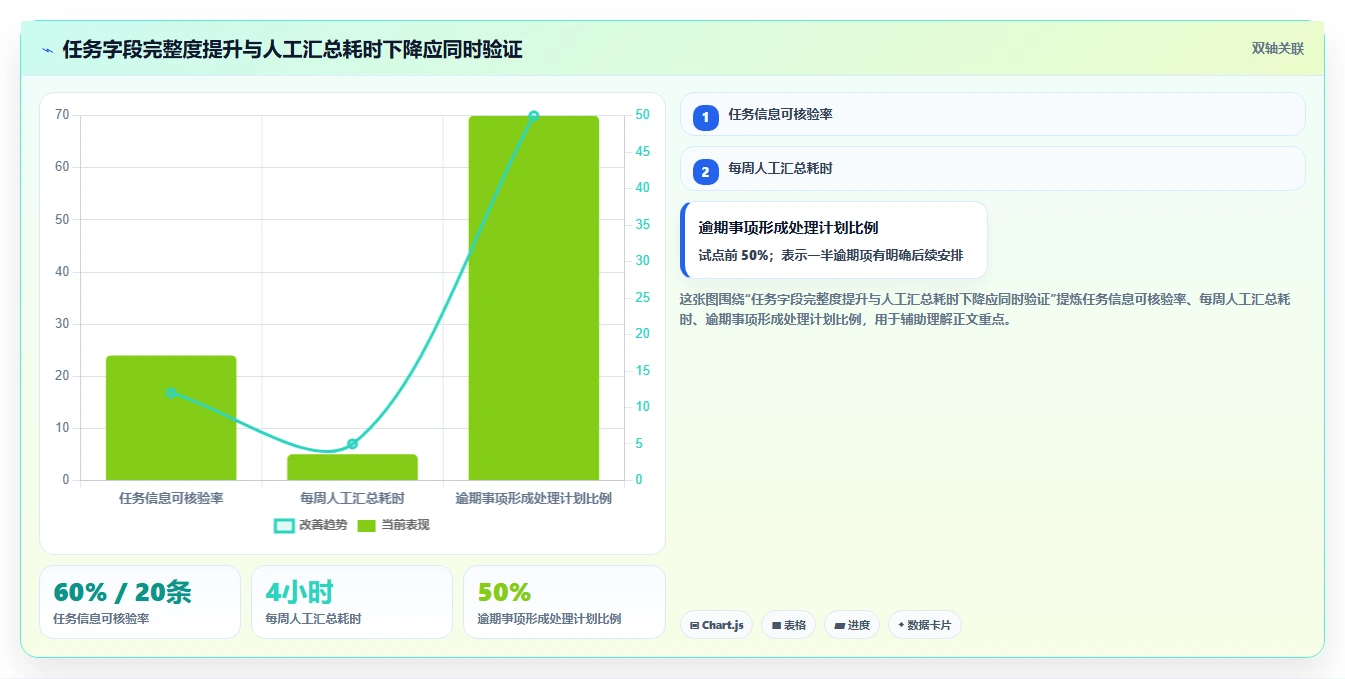
Task: Click the line point above 任务信息可核验率
Action: click(171, 393)
